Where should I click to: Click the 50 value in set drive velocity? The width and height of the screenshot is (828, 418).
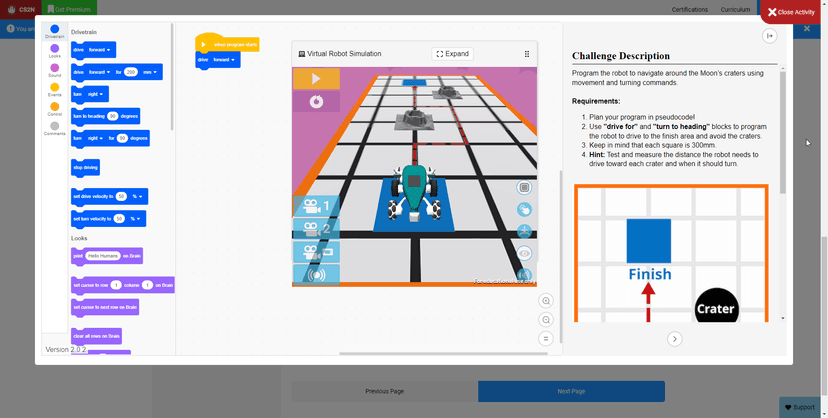pos(121,196)
